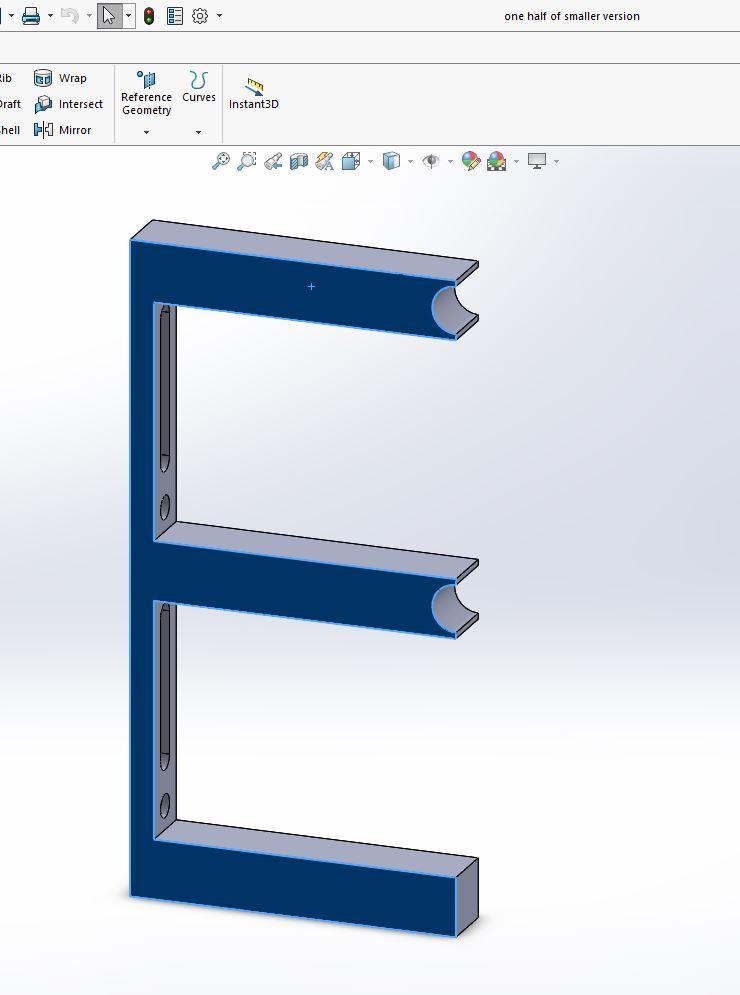Open View Orientation dropdown arrow
Viewport: 740px width, 995px height.
tap(371, 162)
